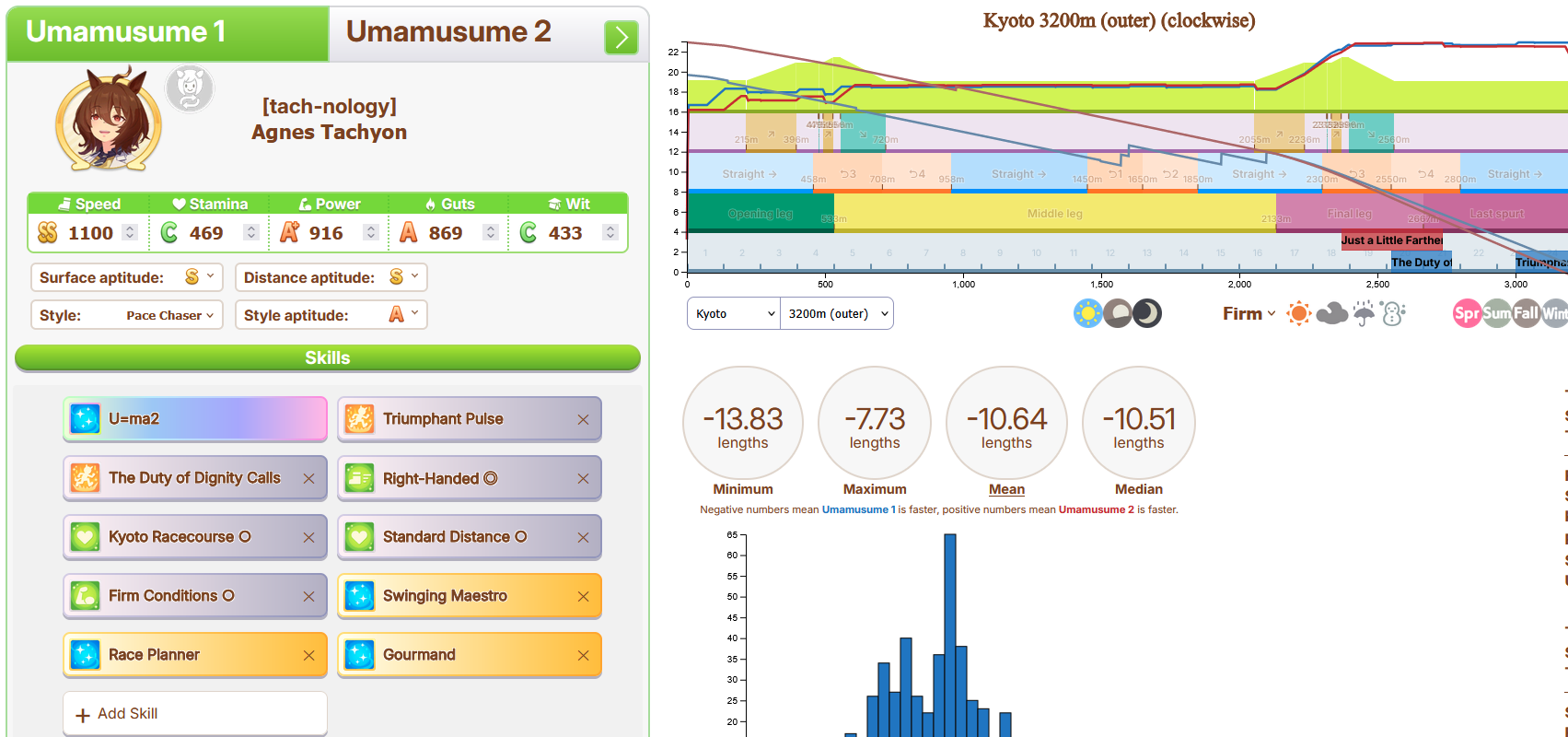The image size is (1568, 737).
Task: Remove the Standard Distance skill
Action: tap(583, 538)
